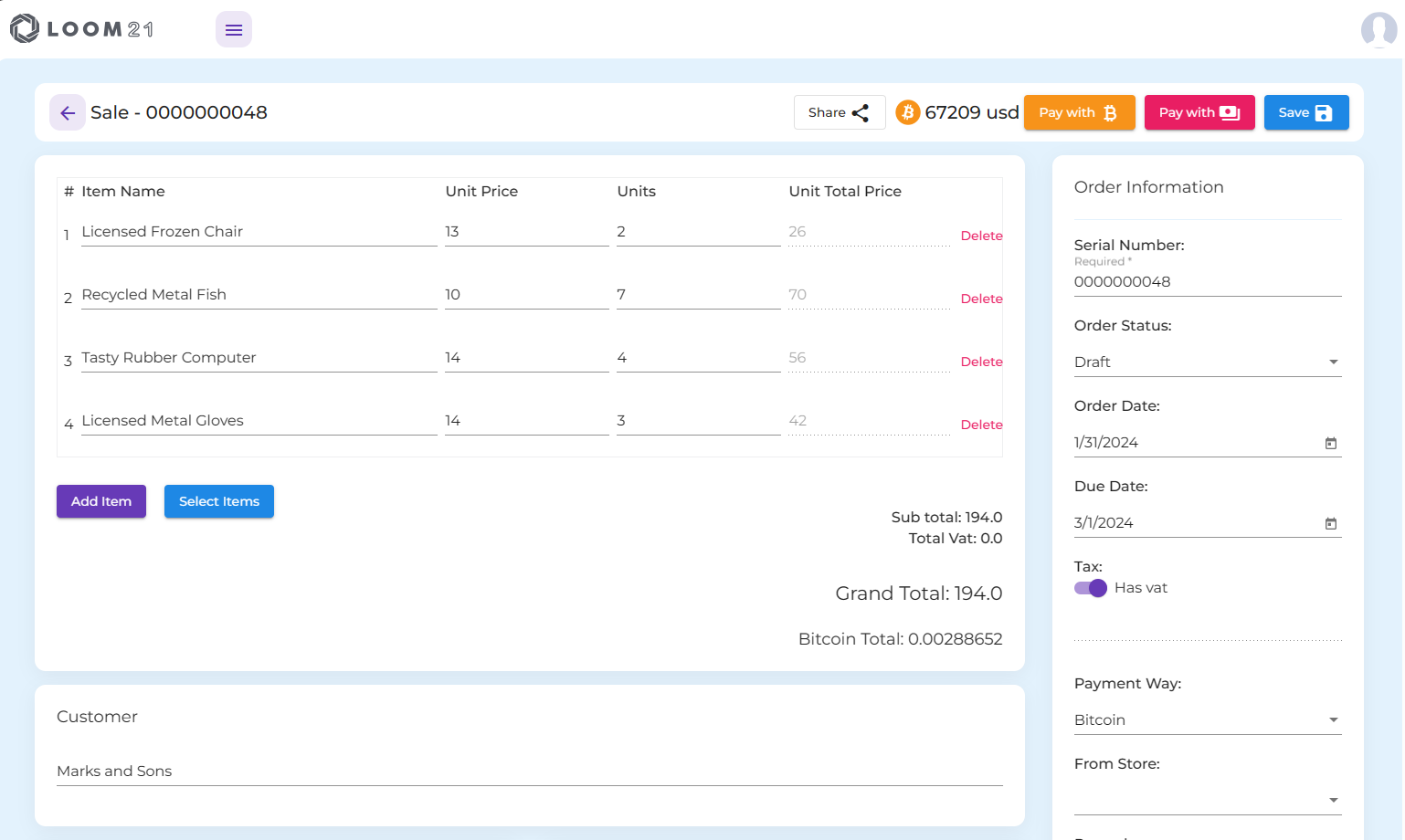Edit item name Licensed Metal Gloves
This screenshot has height=840, width=1405.
259,421
